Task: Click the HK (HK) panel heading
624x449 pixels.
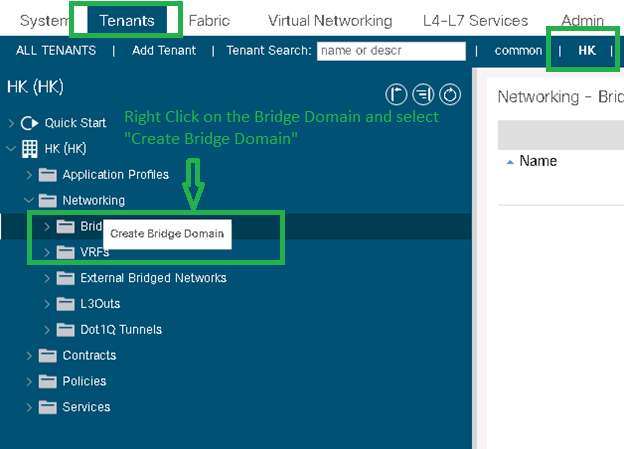Action: pyautogui.click(x=35, y=87)
